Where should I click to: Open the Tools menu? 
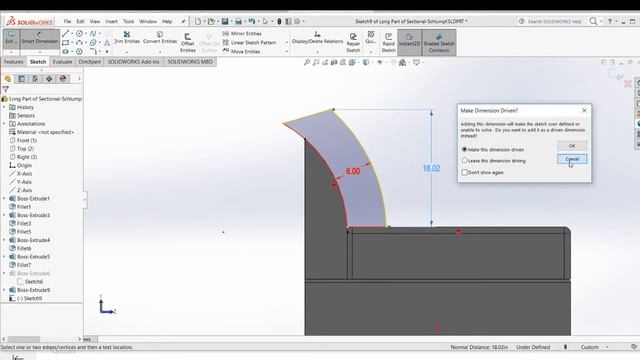tap(129, 21)
